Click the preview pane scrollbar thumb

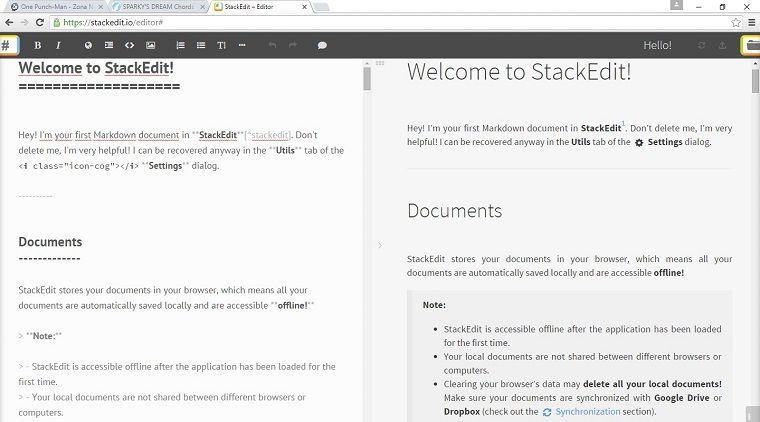(x=755, y=80)
